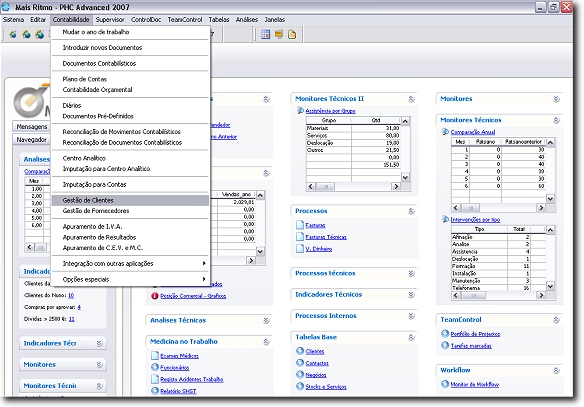Expand the Monitores panel on the right
The image size is (584, 407).
coord(556,99)
